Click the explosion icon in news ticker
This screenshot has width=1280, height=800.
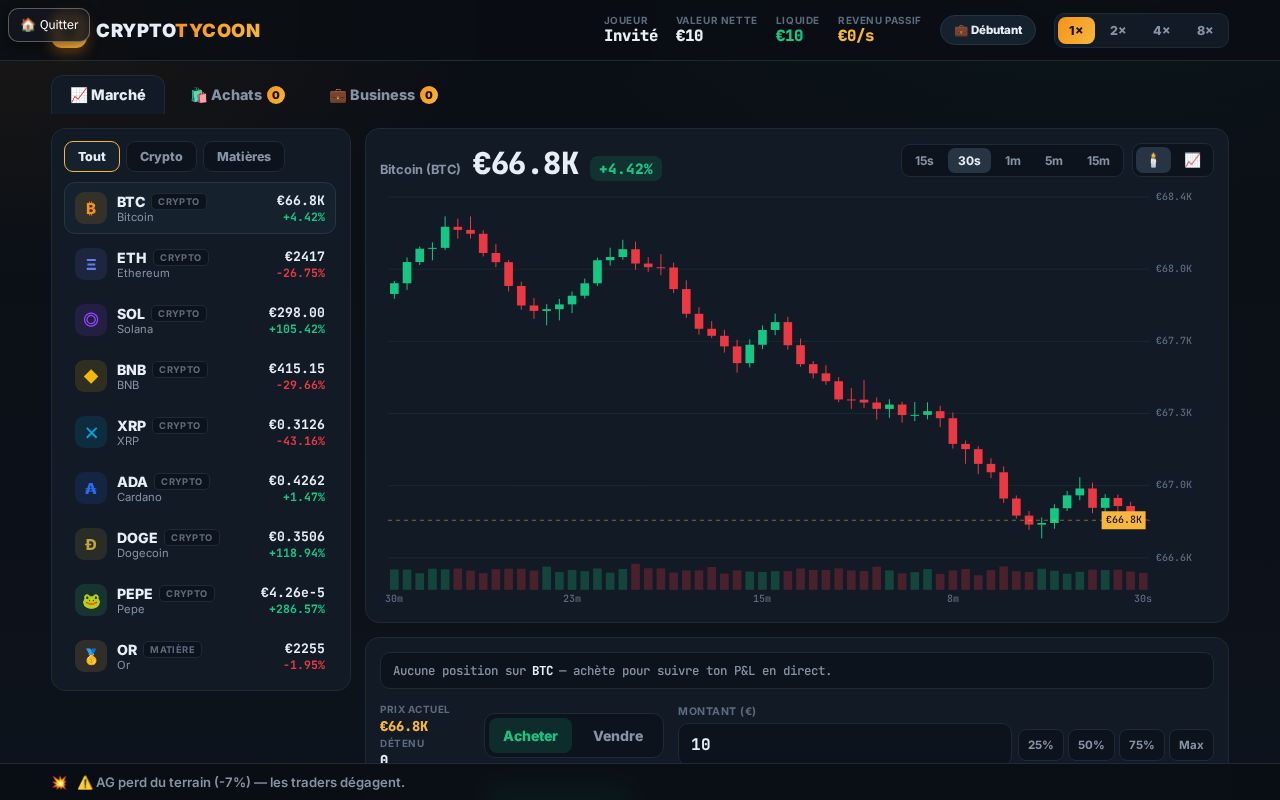point(59,782)
